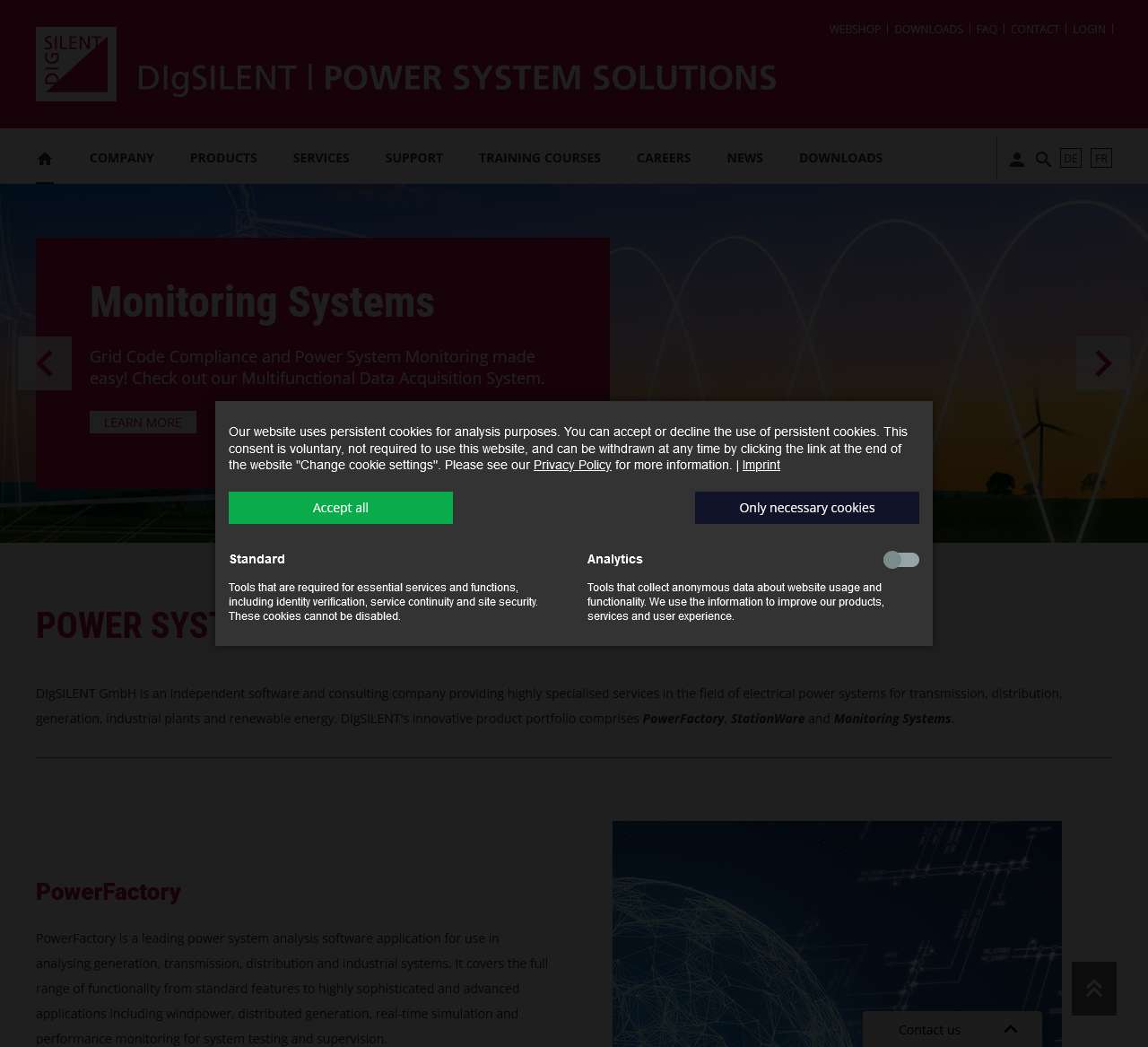Viewport: 1148px width, 1047px height.
Task: Open the search magnifier icon
Action: point(1043,159)
